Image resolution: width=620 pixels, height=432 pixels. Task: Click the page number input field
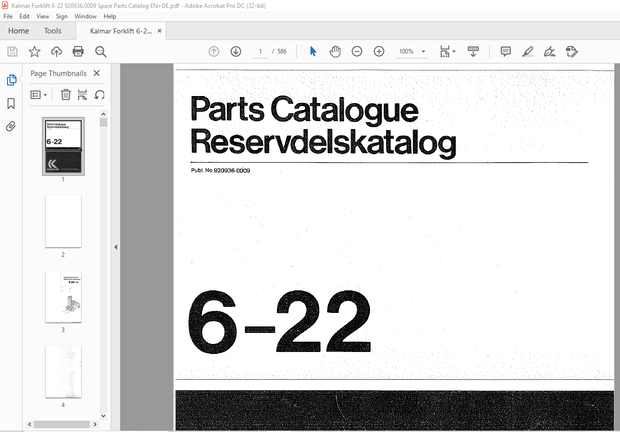click(x=260, y=51)
